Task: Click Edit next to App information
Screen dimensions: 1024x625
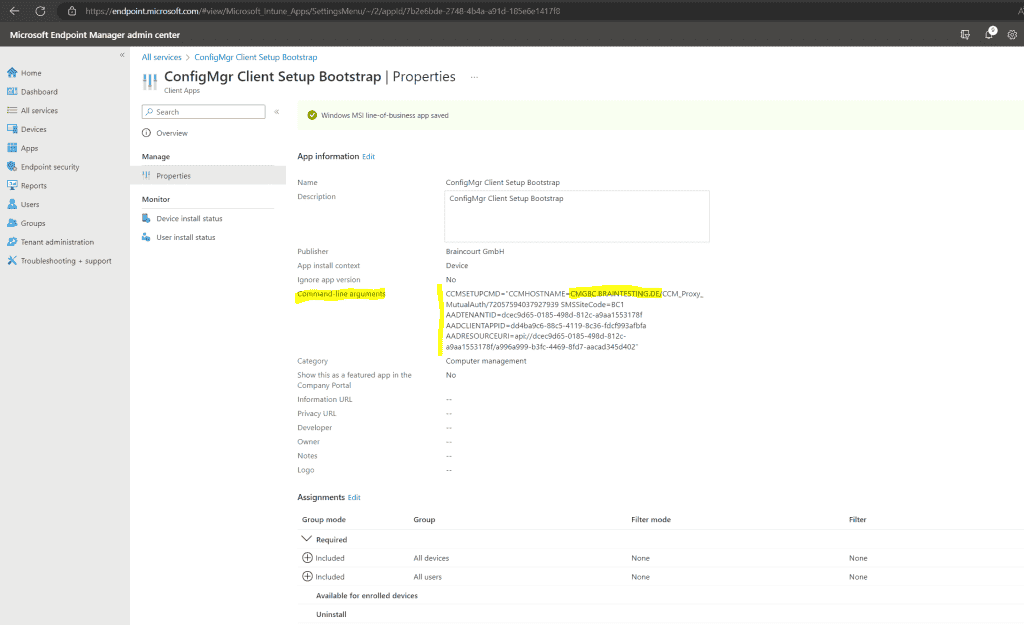Action: pos(369,156)
